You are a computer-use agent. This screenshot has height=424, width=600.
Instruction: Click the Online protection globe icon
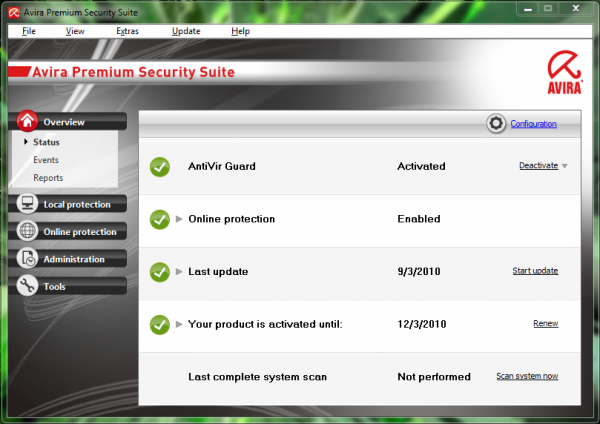coord(27,231)
